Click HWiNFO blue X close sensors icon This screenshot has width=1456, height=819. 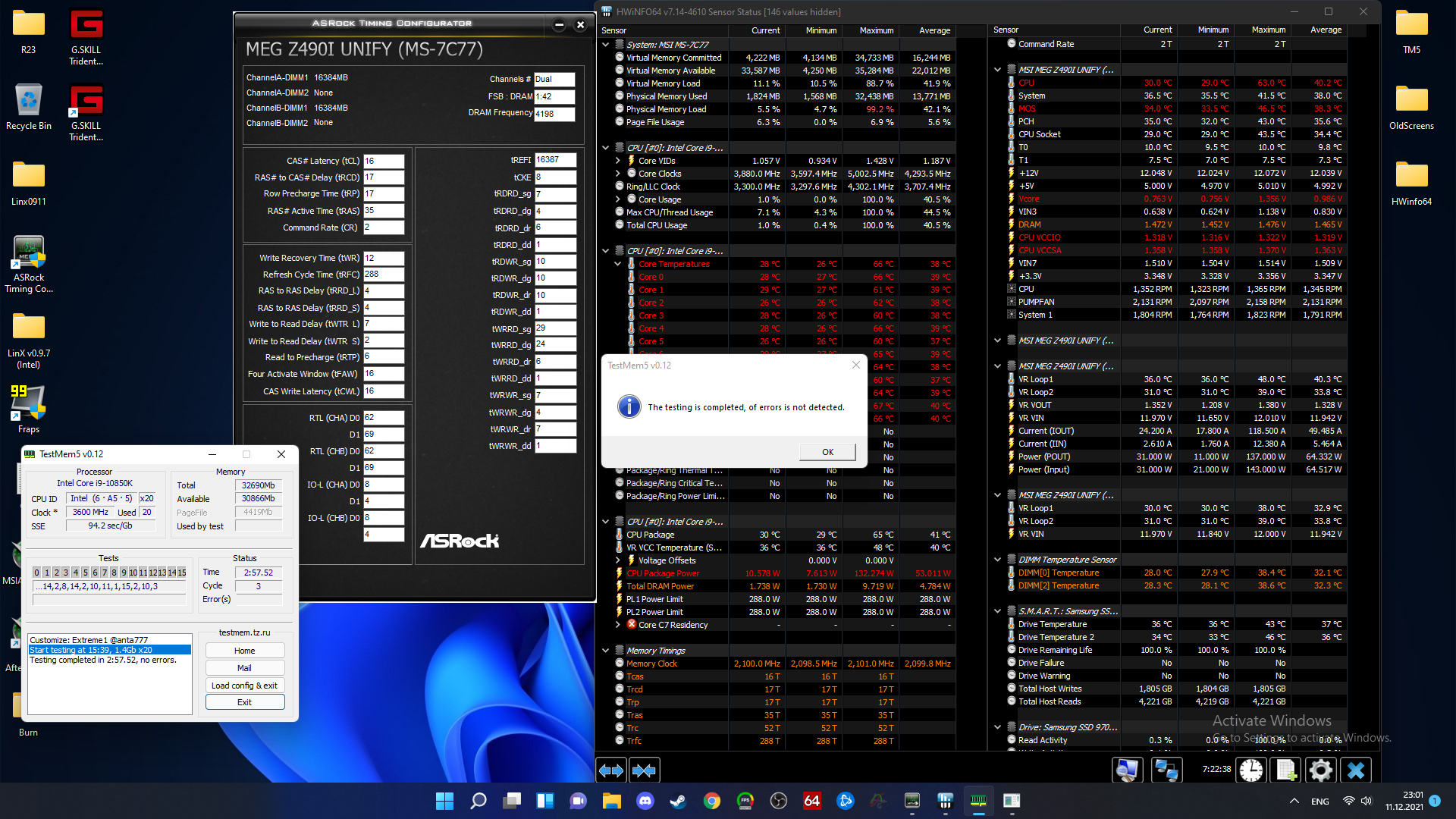tap(1356, 770)
